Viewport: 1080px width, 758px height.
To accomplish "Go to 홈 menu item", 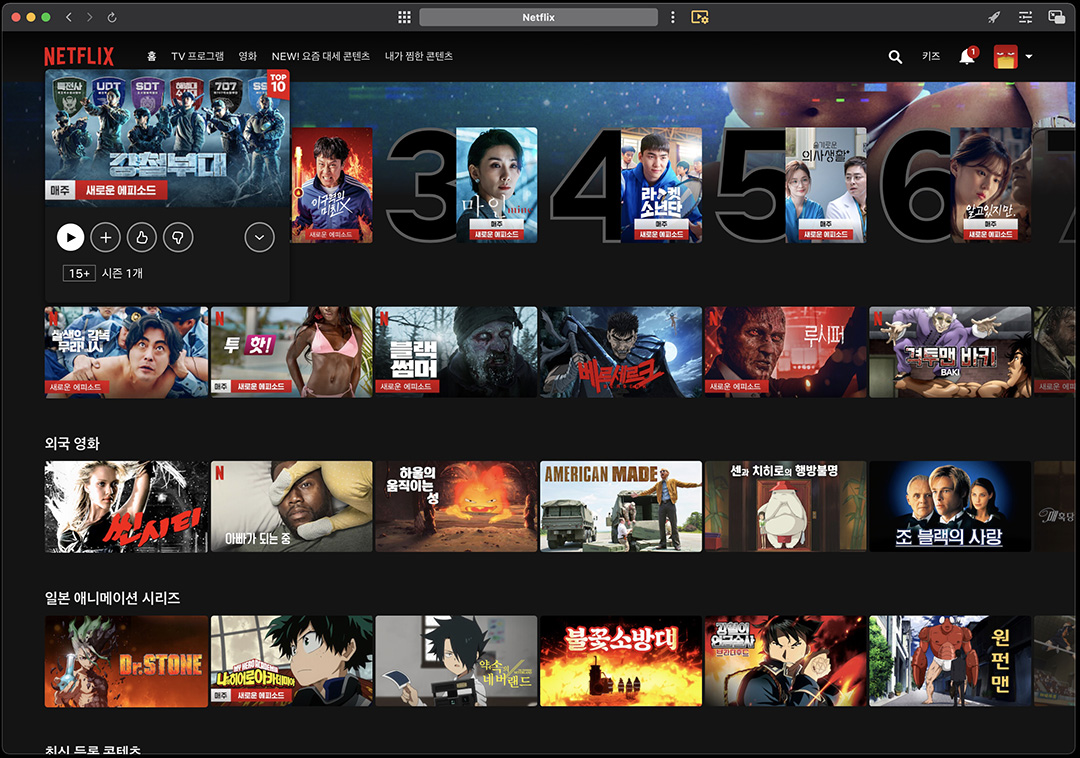I will tap(152, 56).
